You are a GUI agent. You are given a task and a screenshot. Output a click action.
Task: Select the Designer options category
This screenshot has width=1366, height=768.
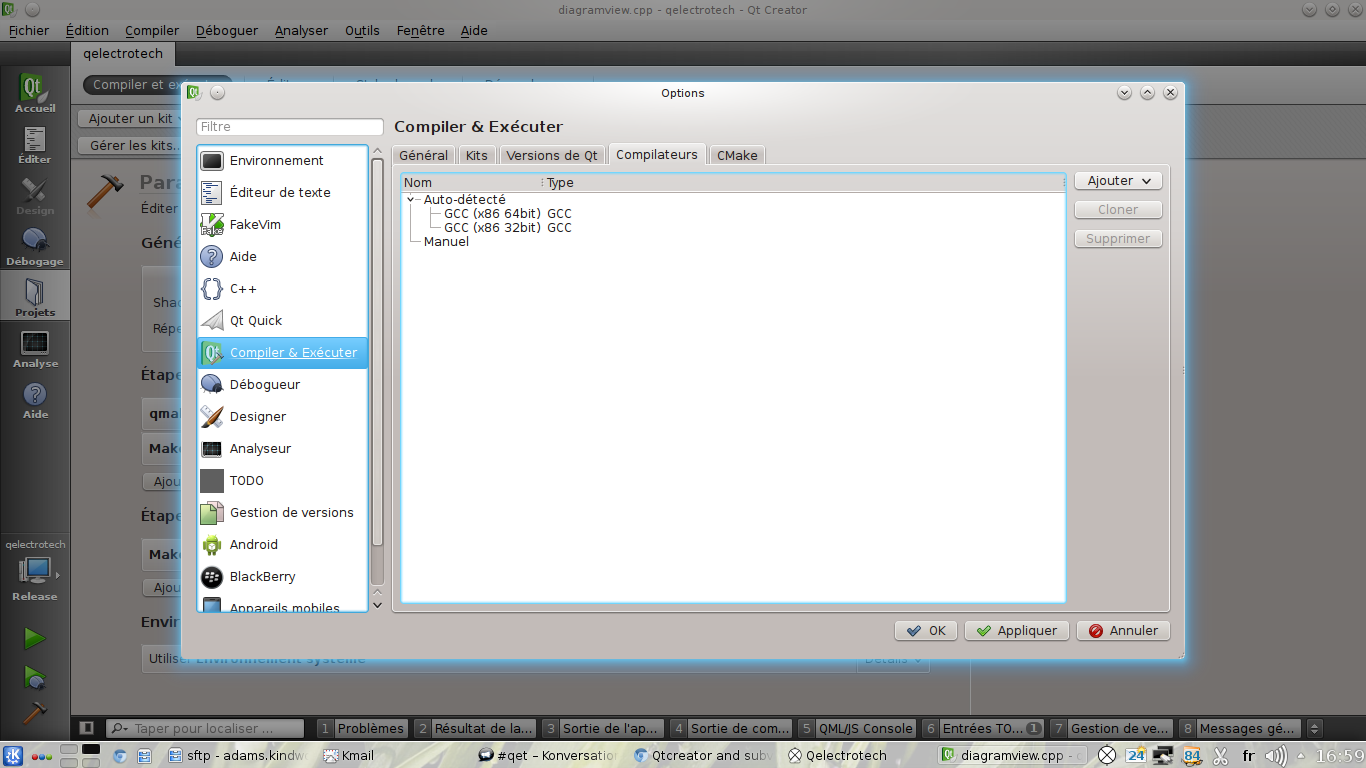(283, 416)
